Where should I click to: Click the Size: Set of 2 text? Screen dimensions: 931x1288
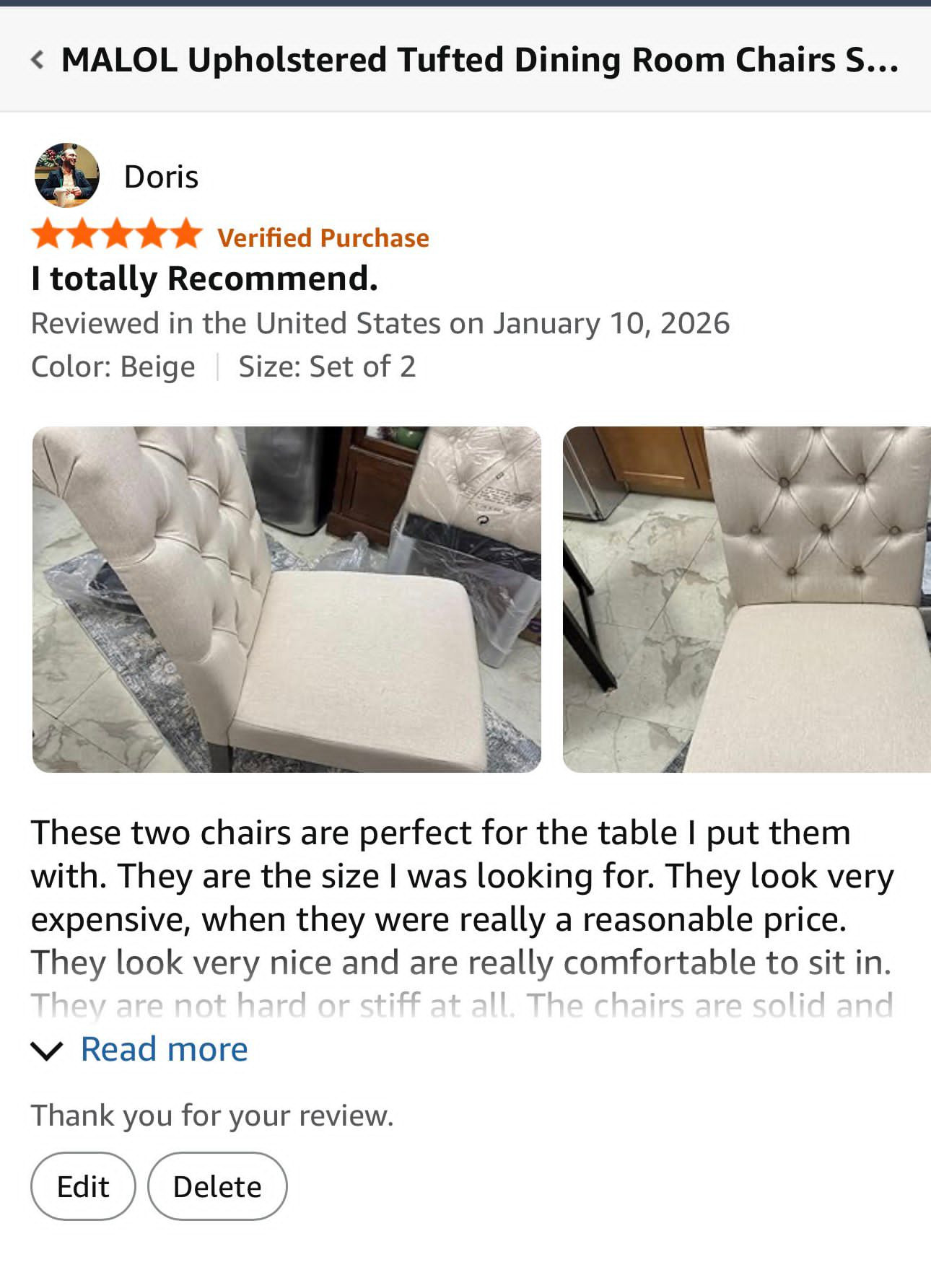(327, 367)
